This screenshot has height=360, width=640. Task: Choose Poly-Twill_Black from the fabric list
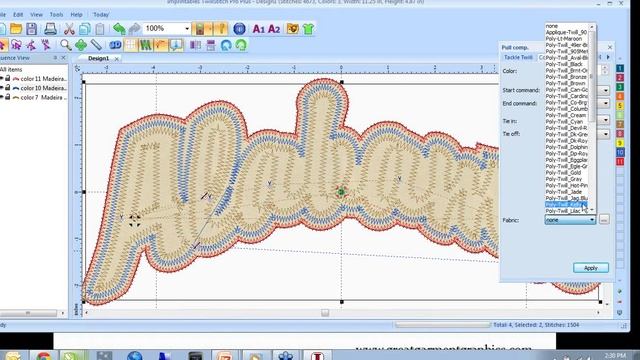coord(564,64)
